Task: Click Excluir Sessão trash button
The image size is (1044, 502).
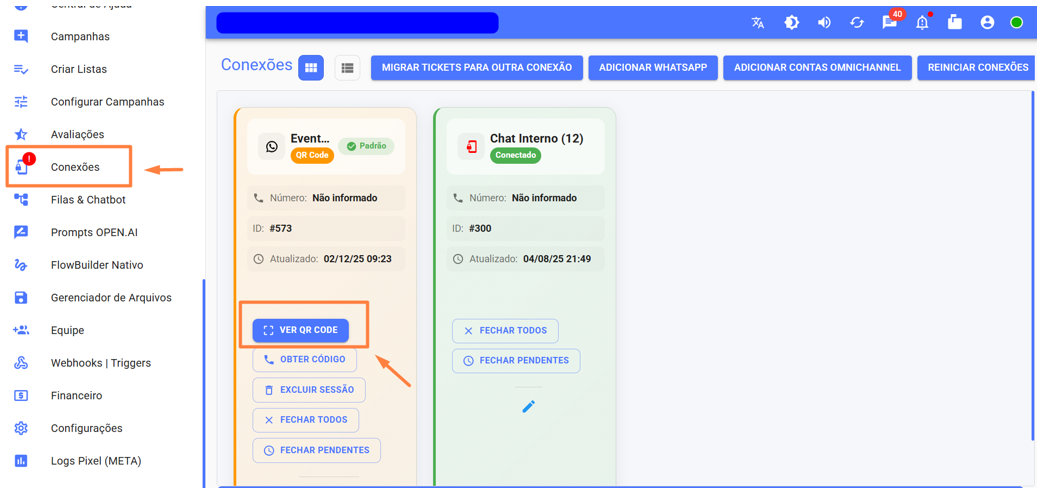Action: [308, 390]
